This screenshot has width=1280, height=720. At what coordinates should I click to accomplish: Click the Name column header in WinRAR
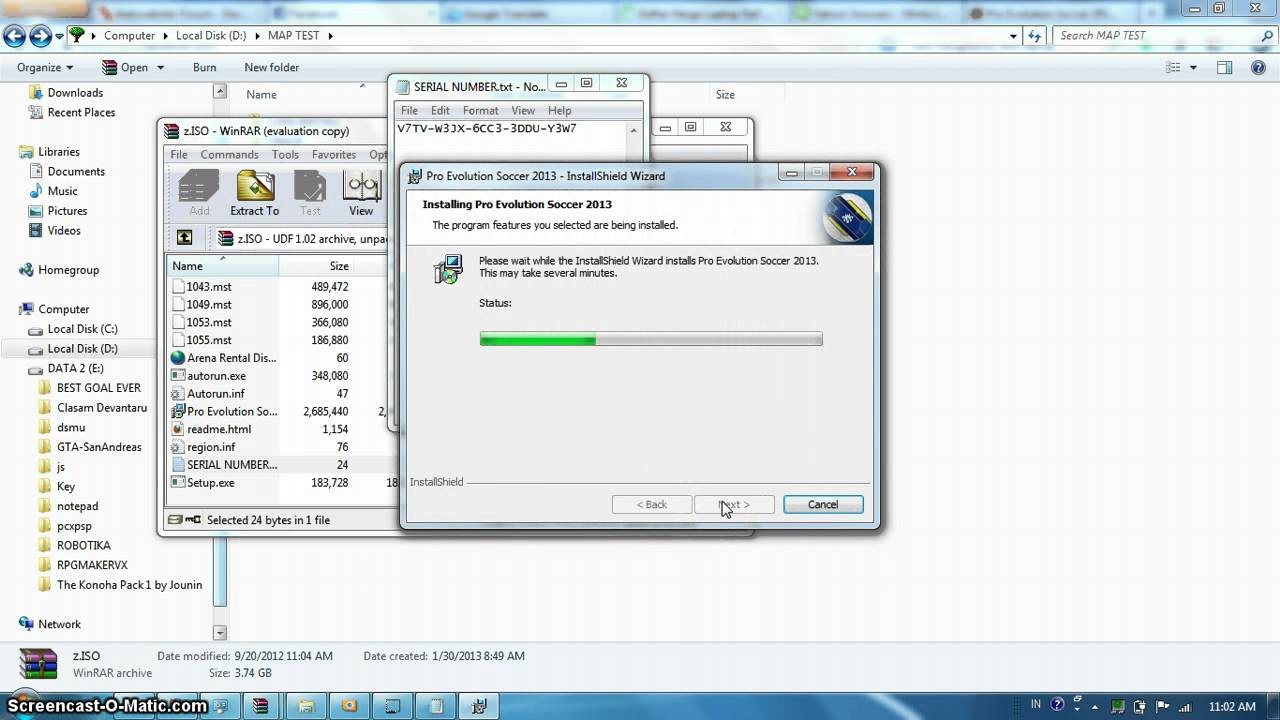pos(223,266)
